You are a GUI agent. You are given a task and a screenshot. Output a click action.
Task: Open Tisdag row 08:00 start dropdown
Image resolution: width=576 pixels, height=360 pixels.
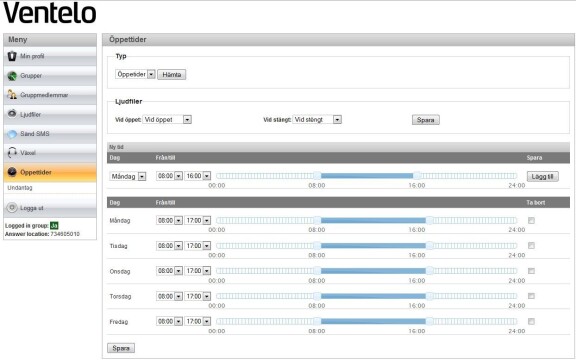169,245
